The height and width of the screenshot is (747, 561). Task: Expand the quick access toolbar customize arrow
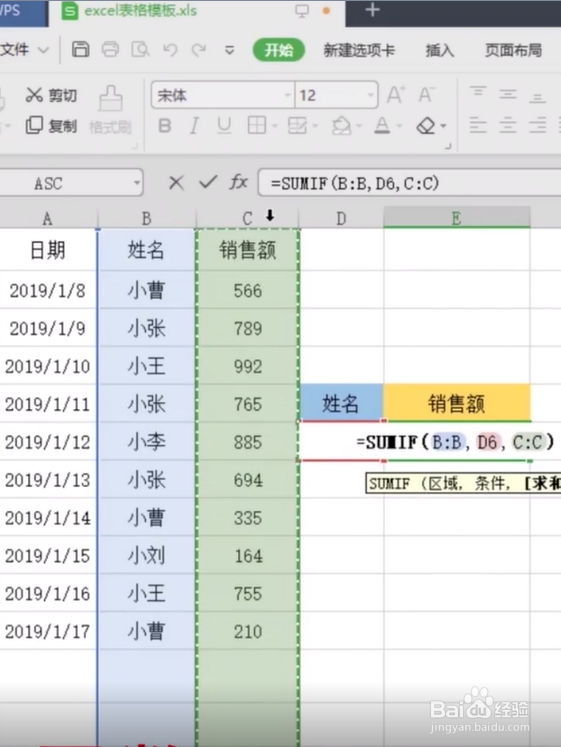click(230, 50)
